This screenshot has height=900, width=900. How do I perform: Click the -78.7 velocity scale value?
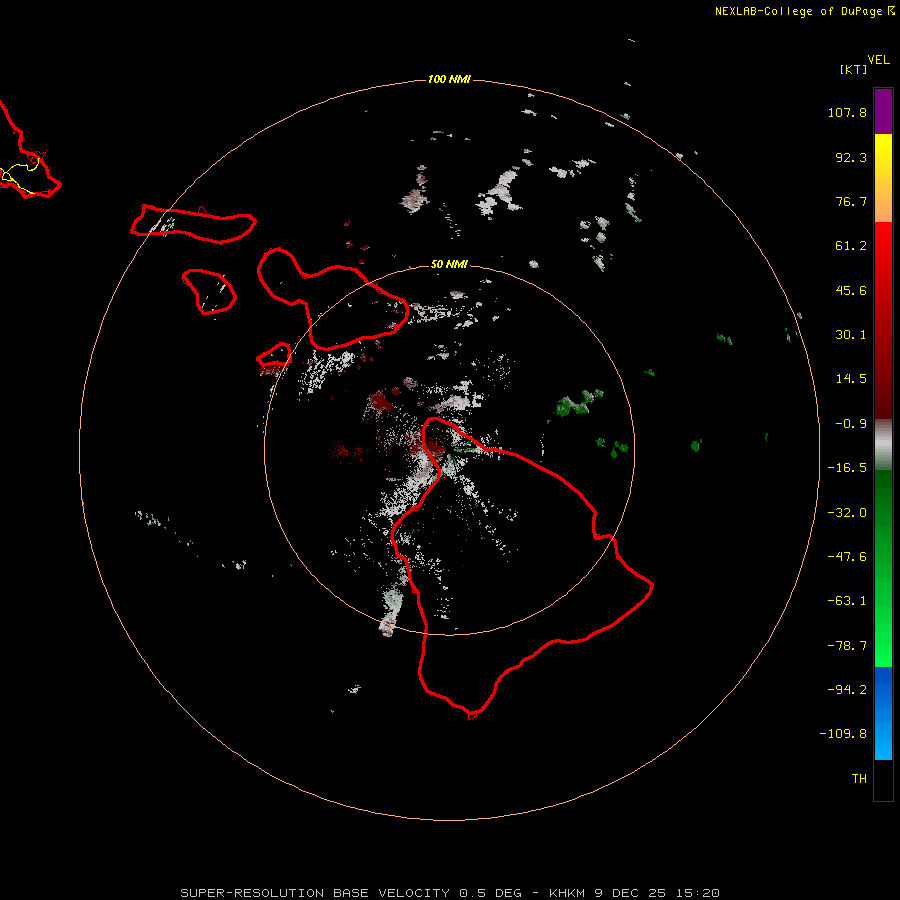pyautogui.click(x=847, y=646)
